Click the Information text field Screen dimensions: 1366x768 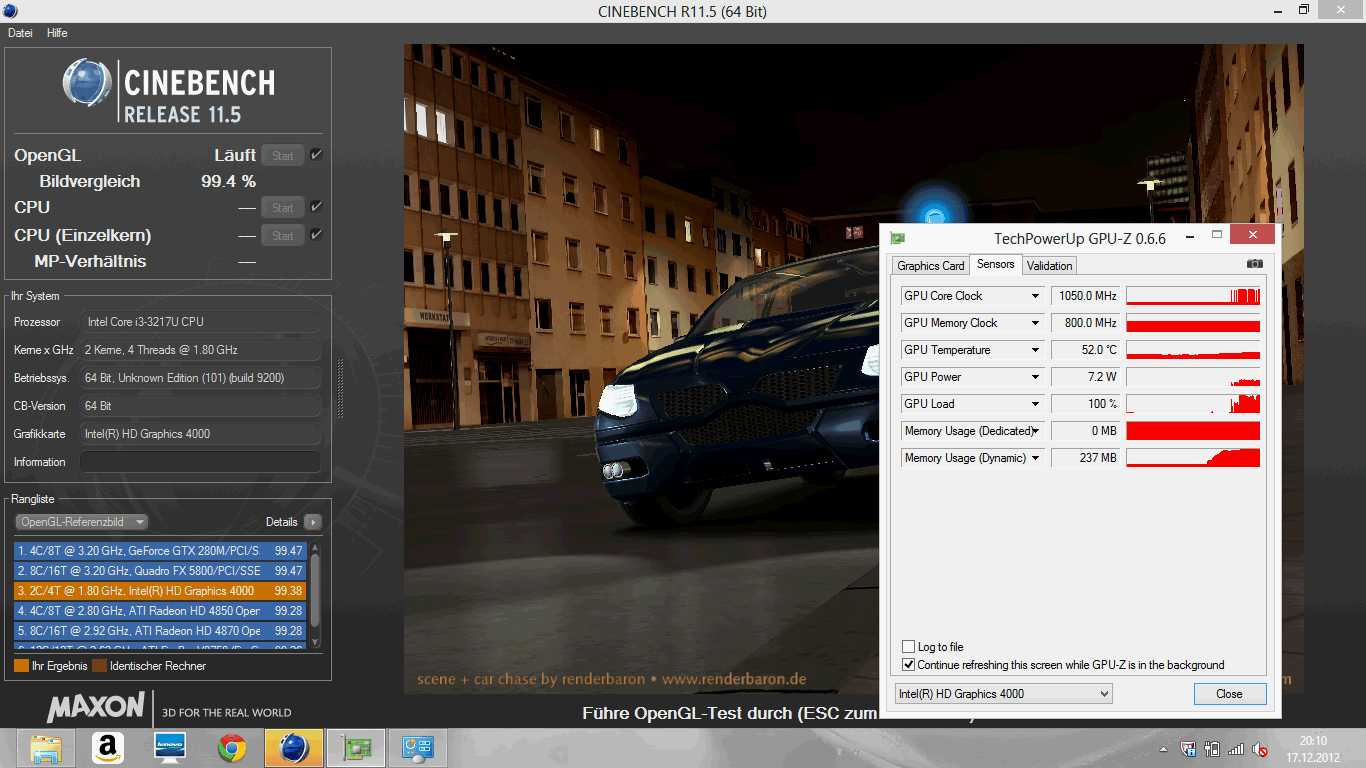(x=200, y=462)
